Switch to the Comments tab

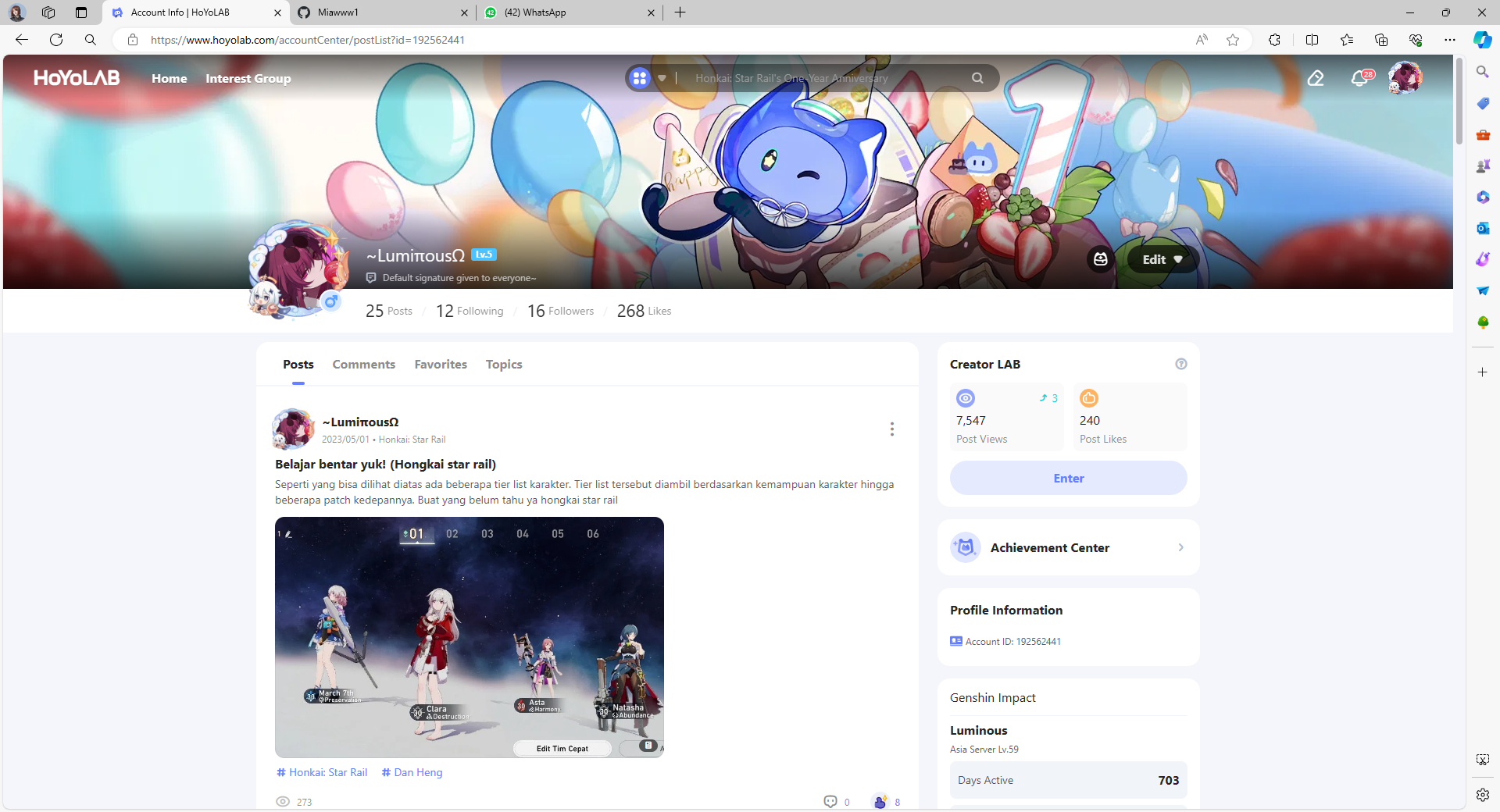363,365
